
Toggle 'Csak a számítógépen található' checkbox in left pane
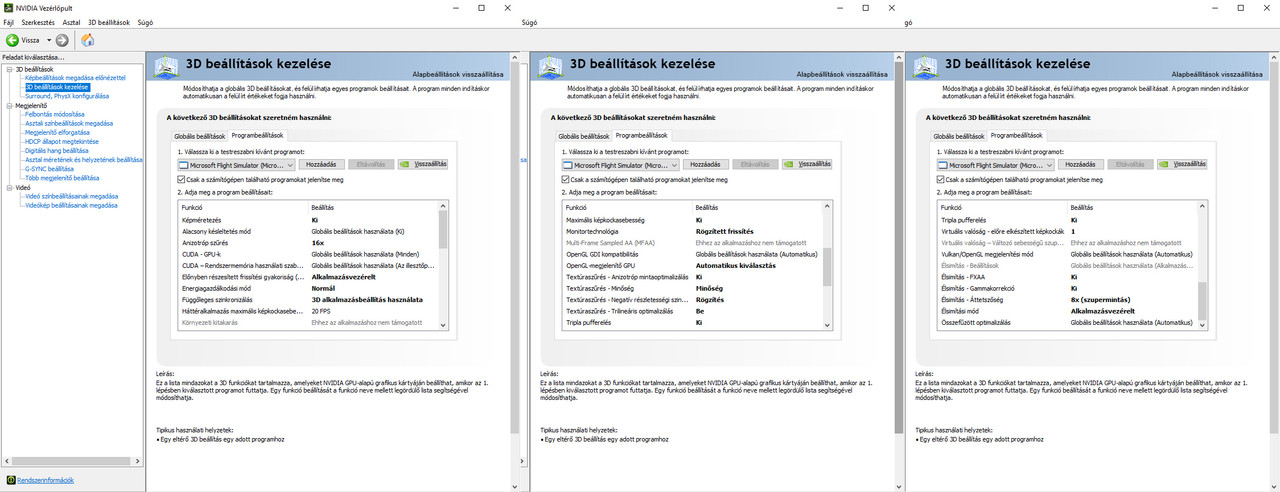181,180
